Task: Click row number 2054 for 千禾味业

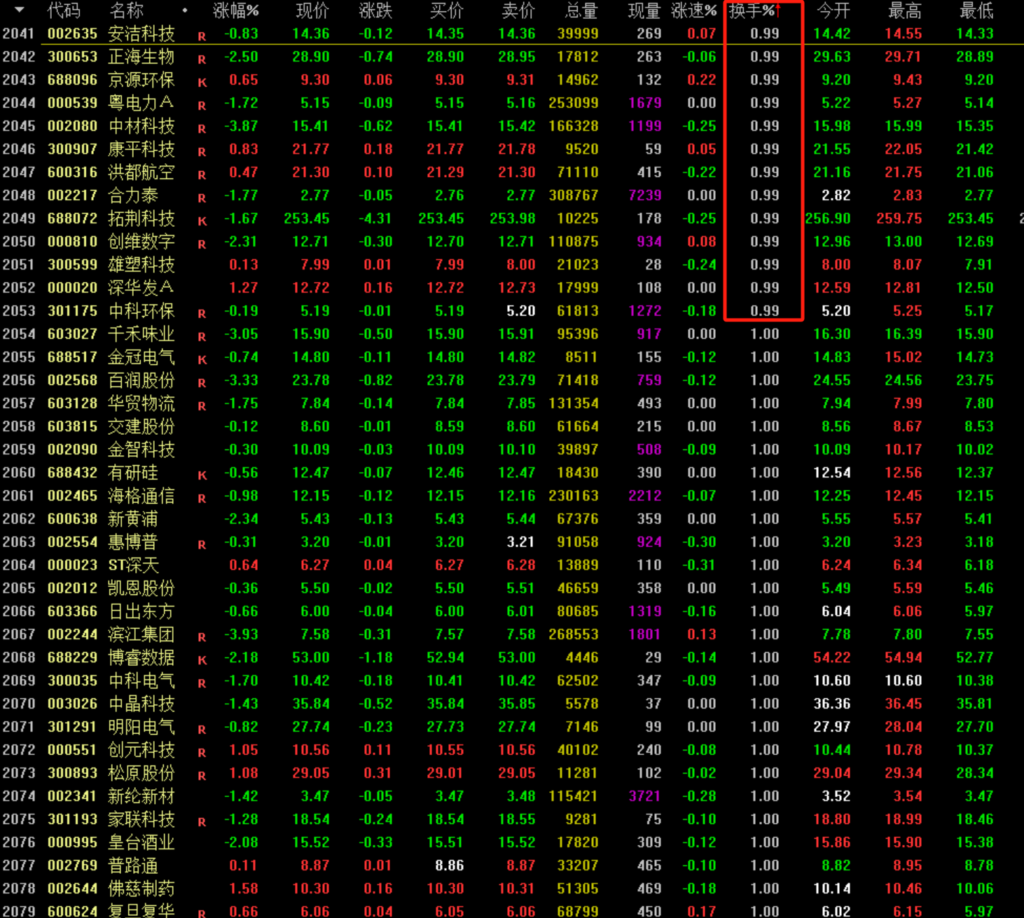Action: click(19, 334)
